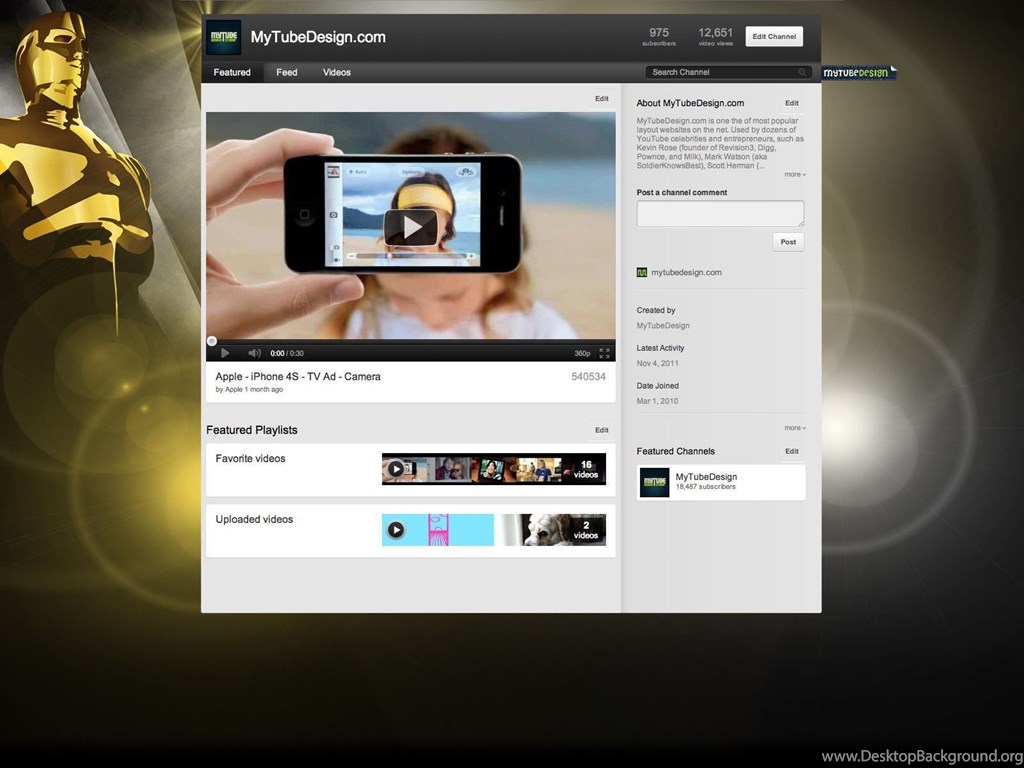
Task: Switch to the Feed tab
Action: click(287, 72)
